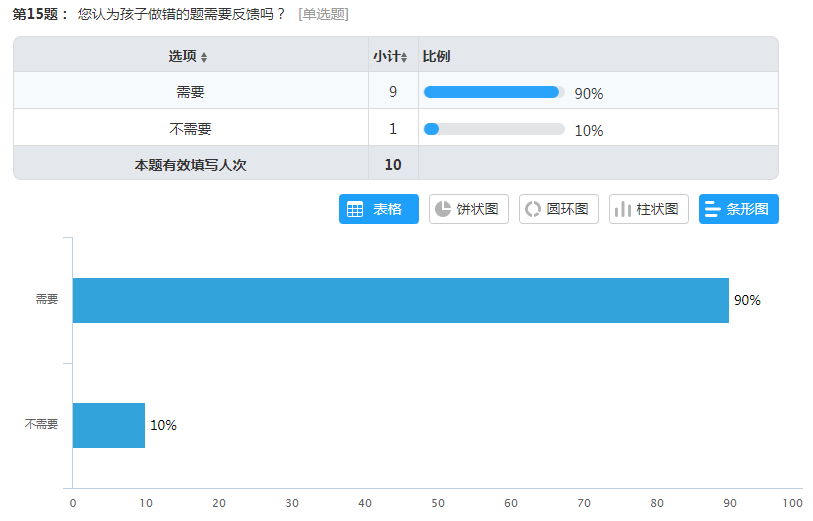Click the question title 第15题
This screenshot has height=521, width=813.
click(40, 14)
